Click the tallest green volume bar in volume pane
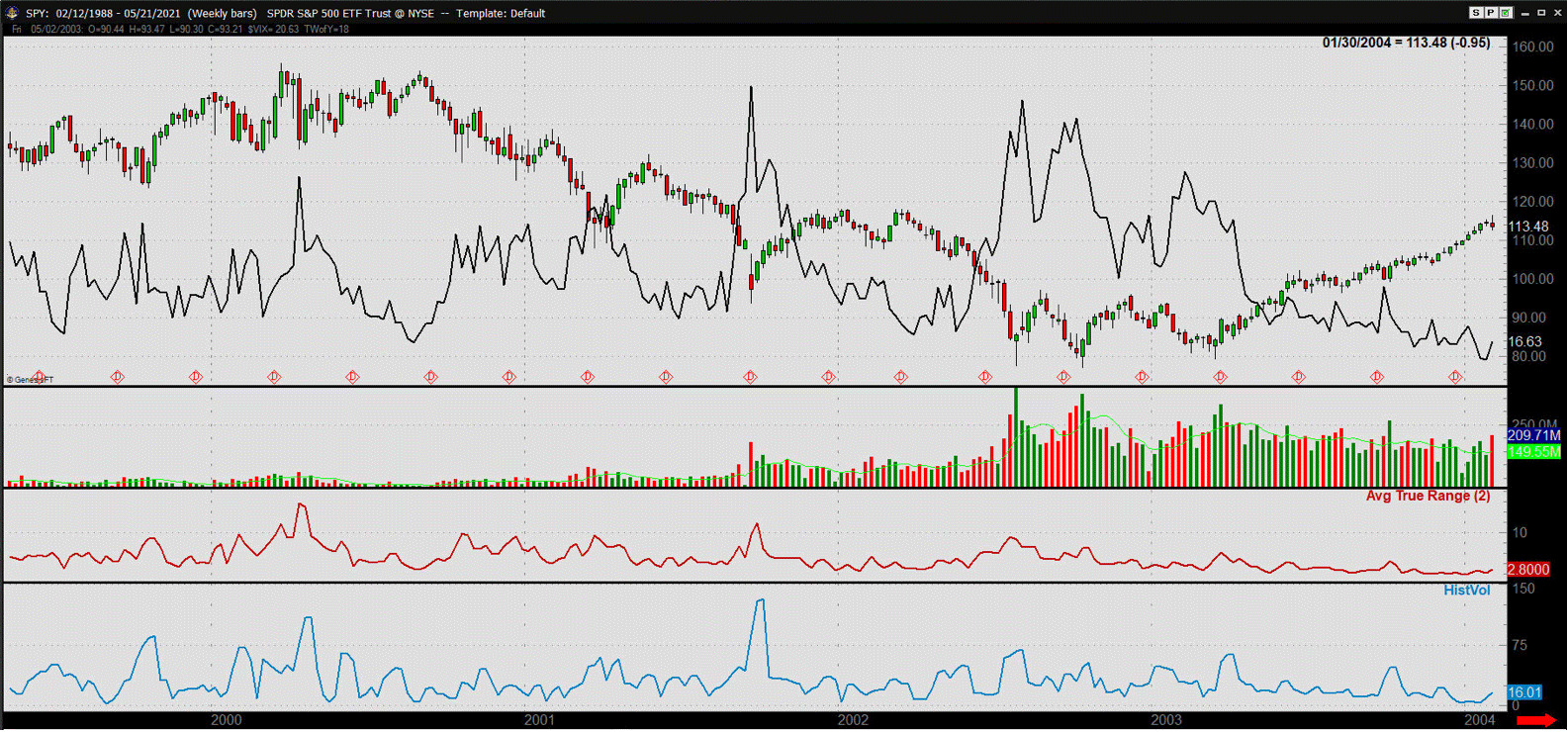The image size is (1568, 732). tap(1016, 436)
